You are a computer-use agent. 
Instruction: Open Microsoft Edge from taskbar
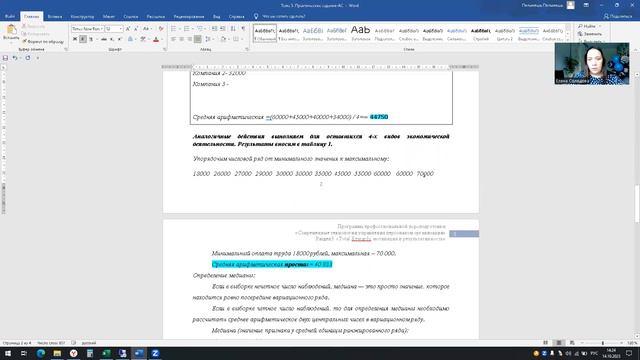pos(41,353)
